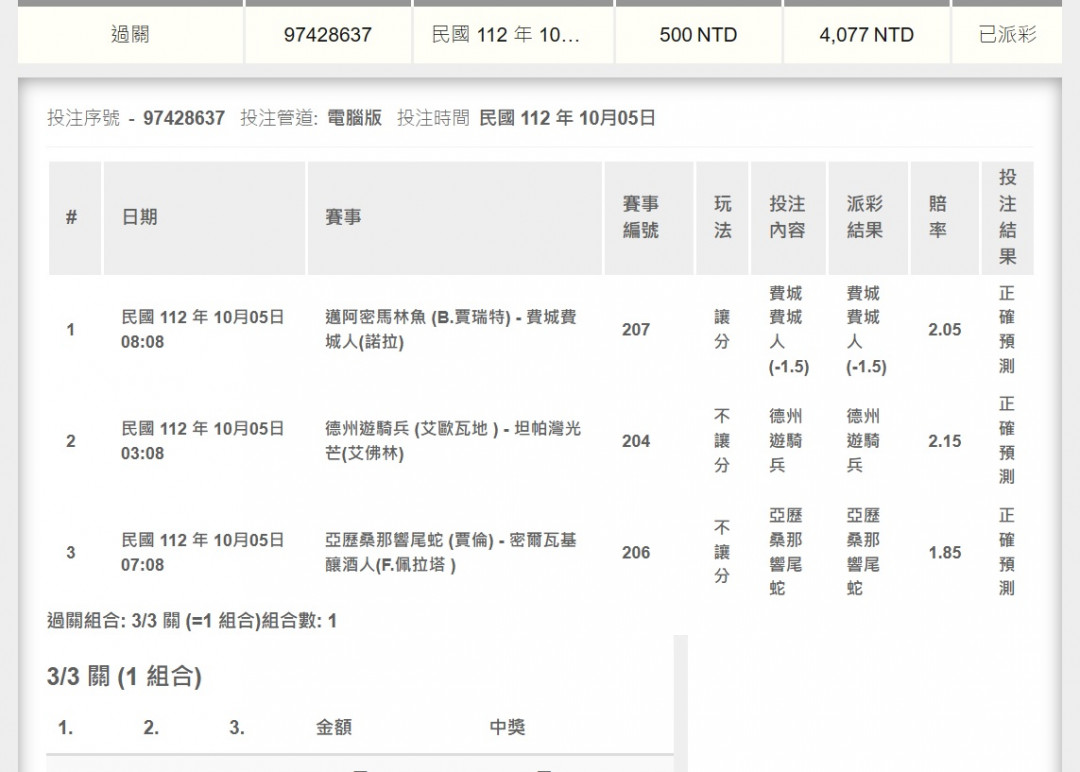Click row number 1 in bets table

coord(70,330)
